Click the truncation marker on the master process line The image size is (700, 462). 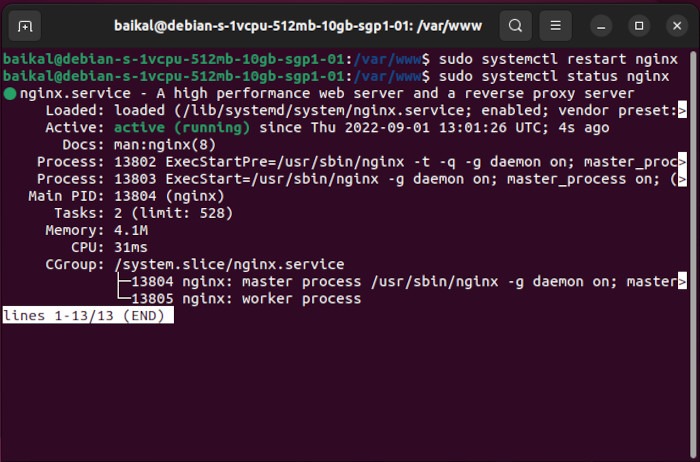point(682,282)
